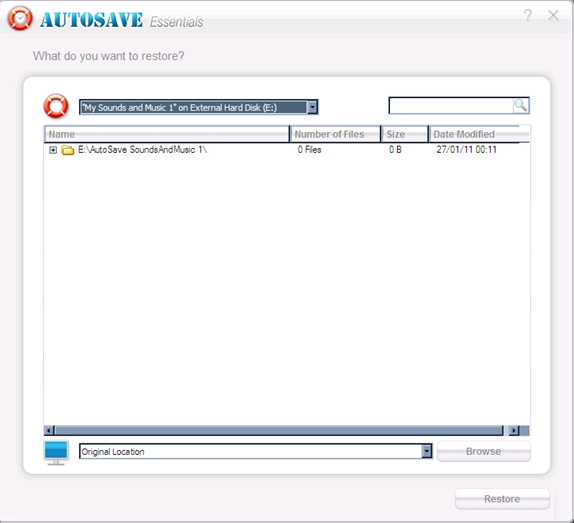
Task: Open help via the question mark icon
Action: click(528, 15)
